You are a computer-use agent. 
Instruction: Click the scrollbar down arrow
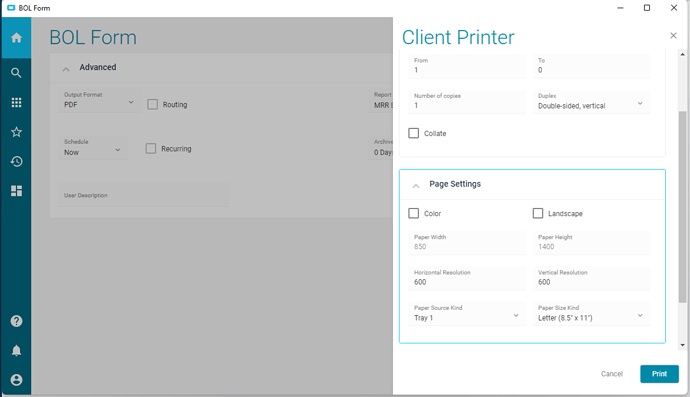pos(682,346)
